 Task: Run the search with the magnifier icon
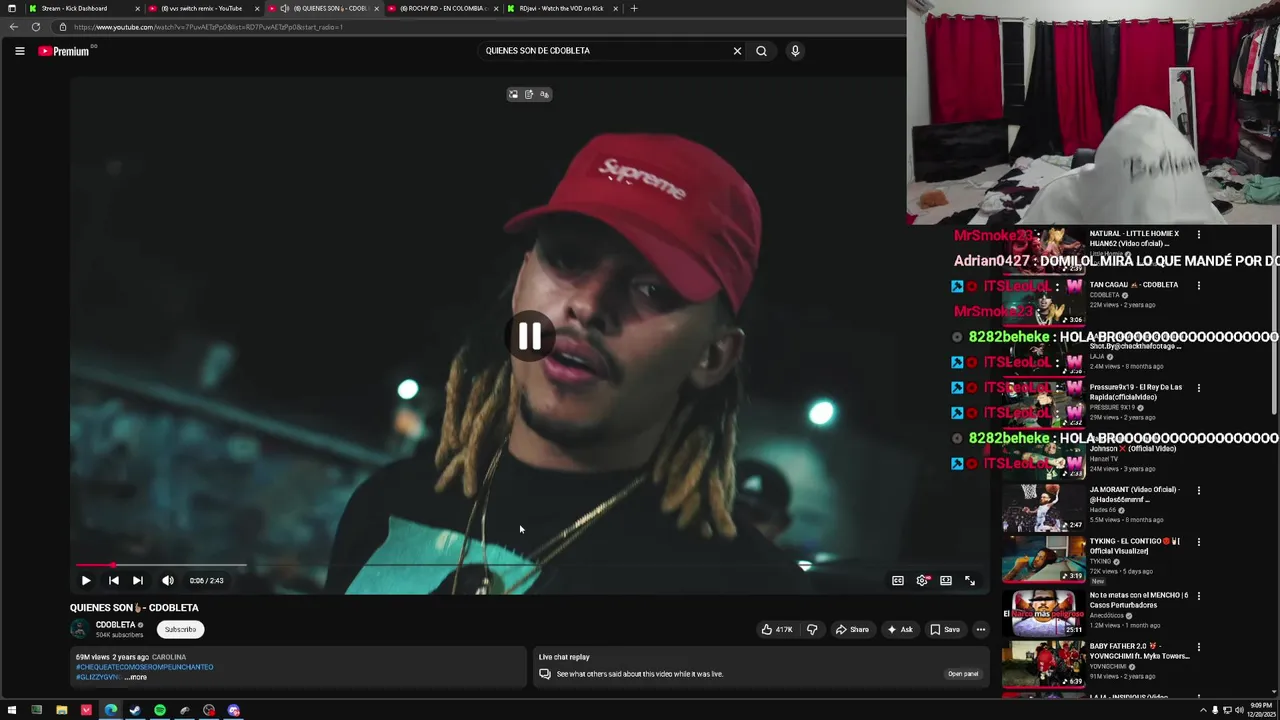click(x=761, y=51)
